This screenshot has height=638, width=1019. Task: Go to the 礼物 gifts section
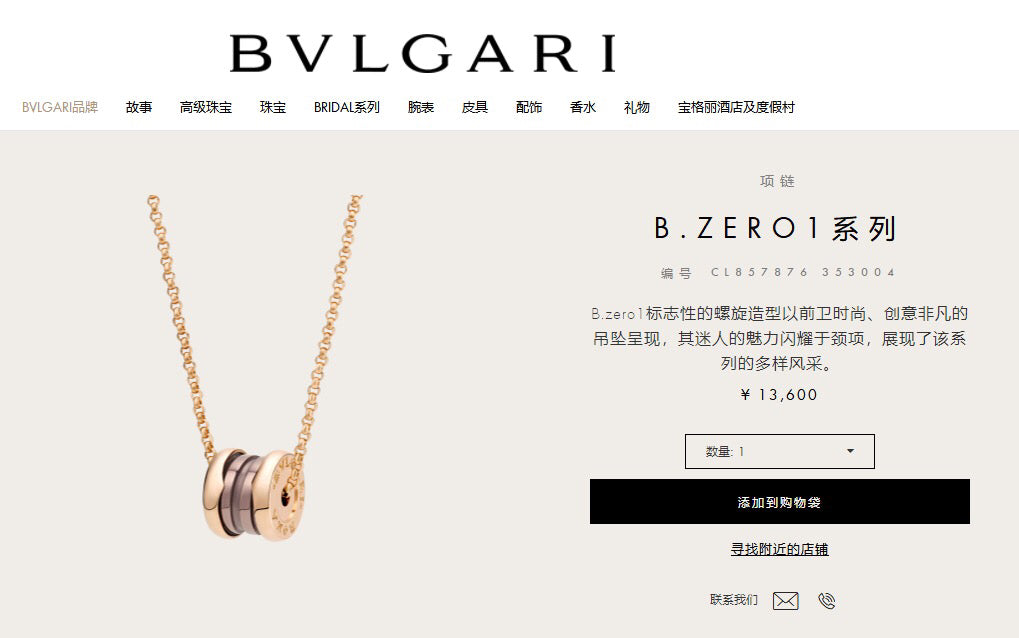[637, 107]
